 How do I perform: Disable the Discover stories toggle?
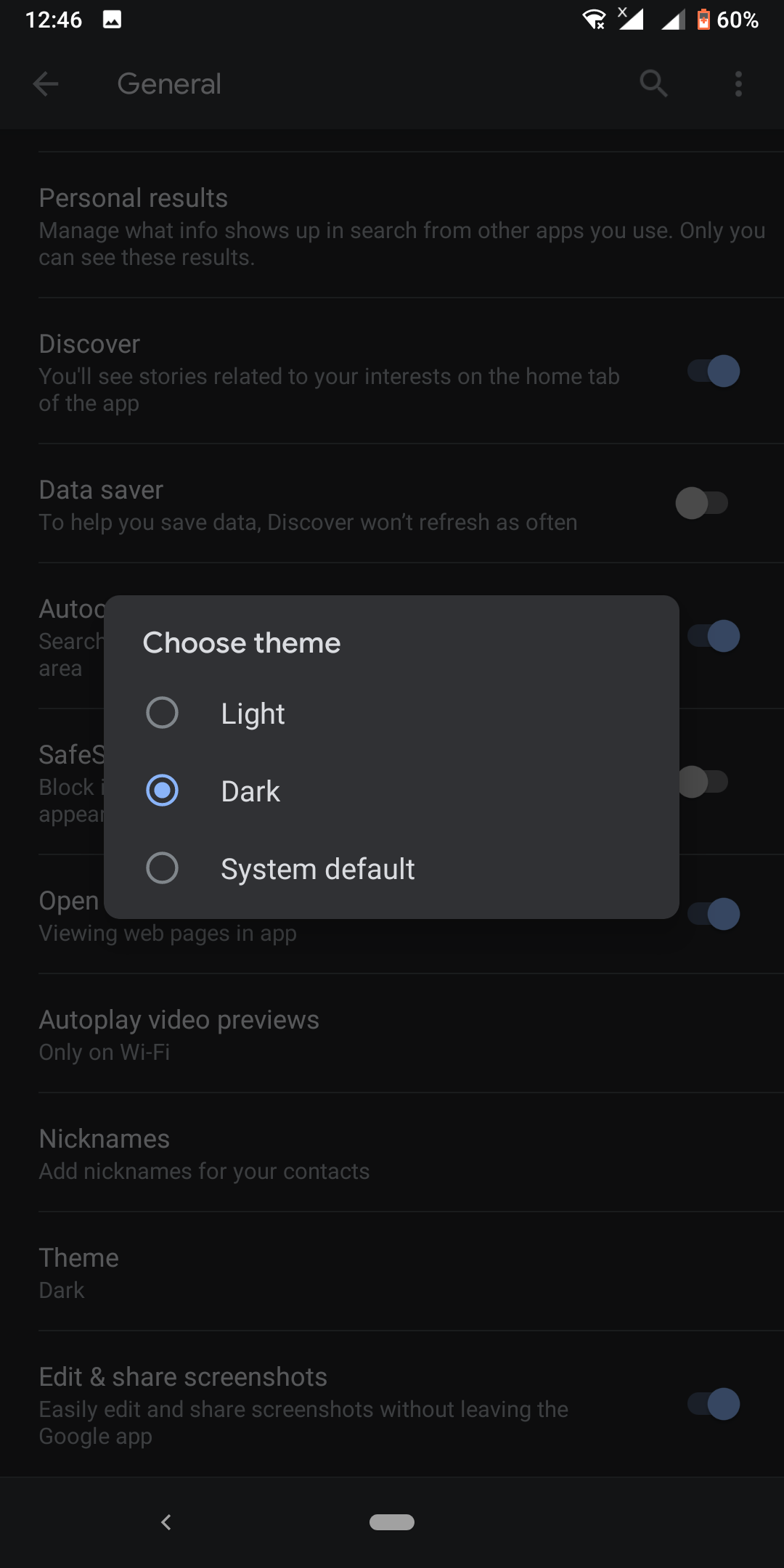pos(714,371)
